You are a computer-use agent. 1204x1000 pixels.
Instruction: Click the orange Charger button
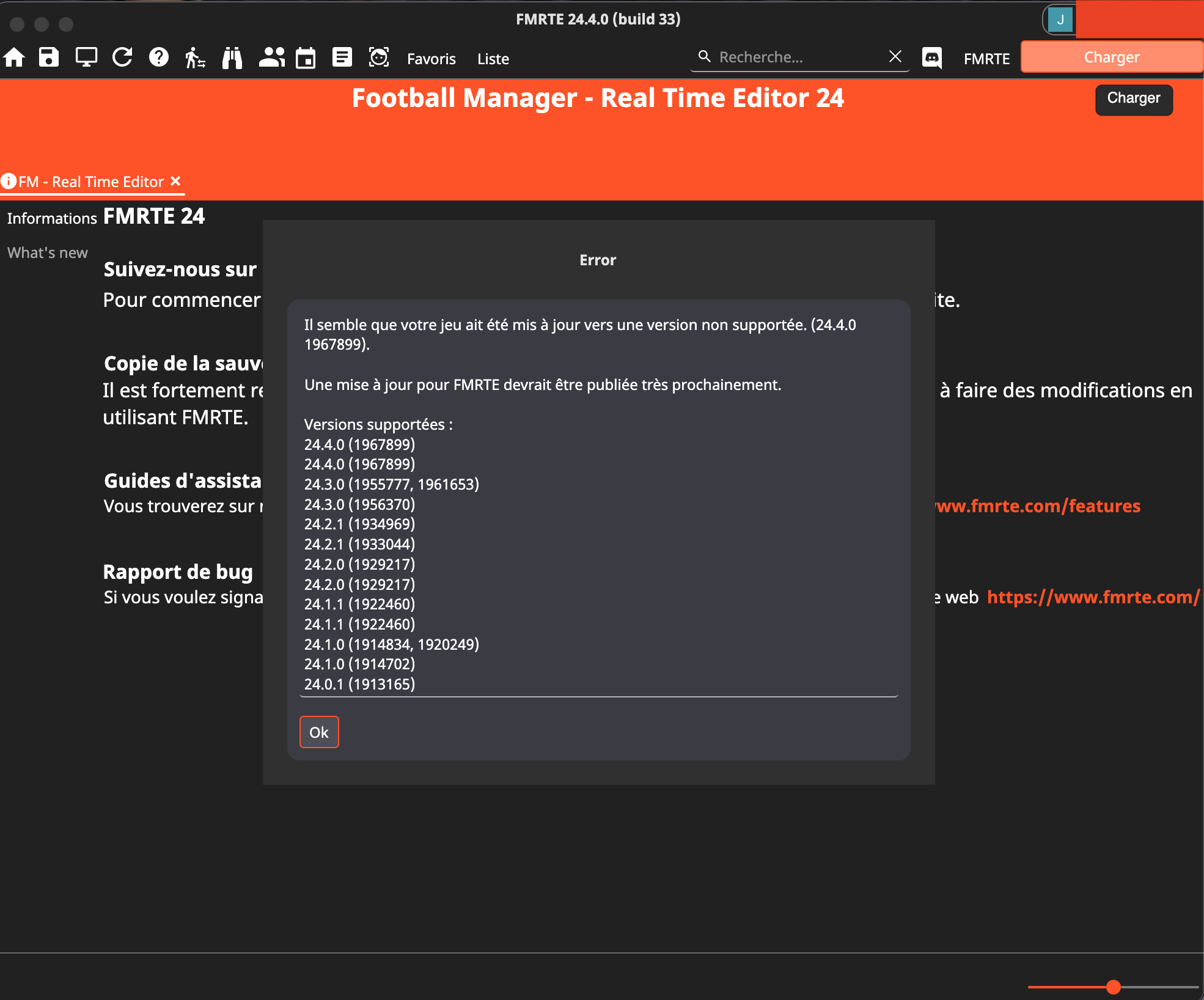click(1112, 57)
